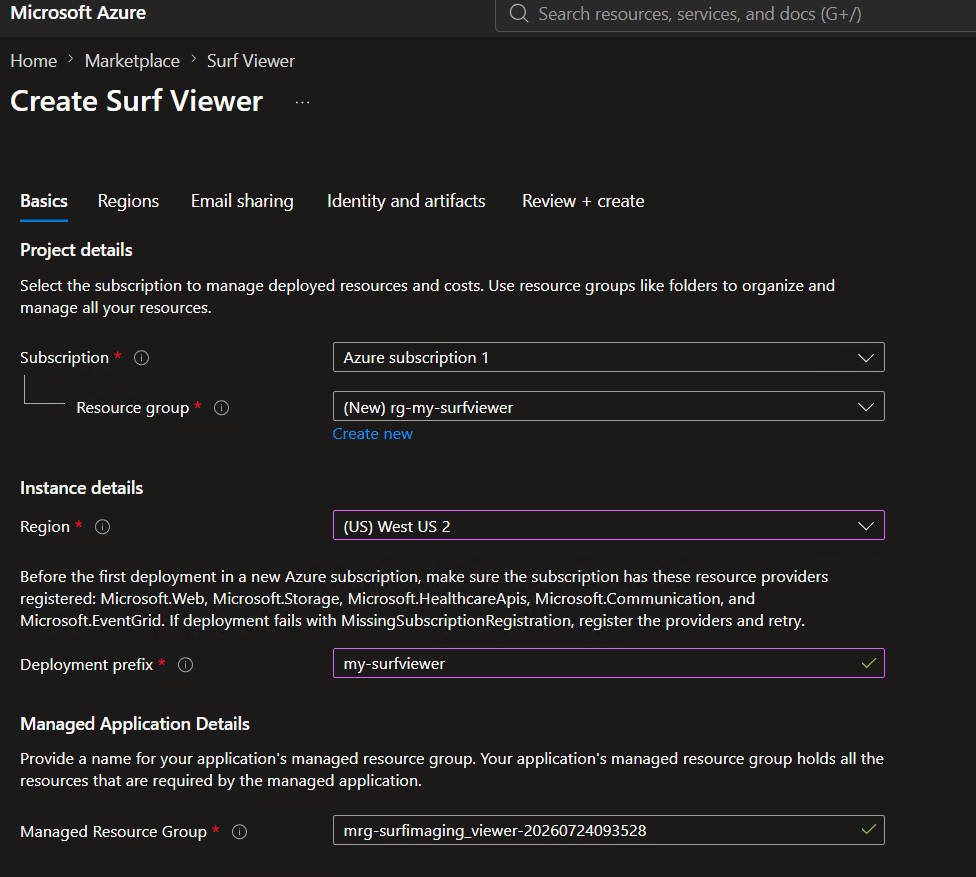Go to the Review + create tab
Viewport: 976px width, 877px height.
tap(583, 201)
